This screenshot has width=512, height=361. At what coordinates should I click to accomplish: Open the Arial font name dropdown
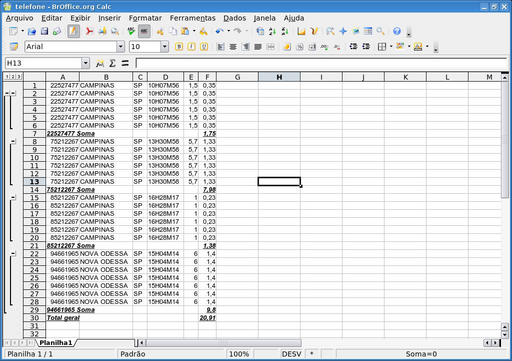click(x=121, y=47)
